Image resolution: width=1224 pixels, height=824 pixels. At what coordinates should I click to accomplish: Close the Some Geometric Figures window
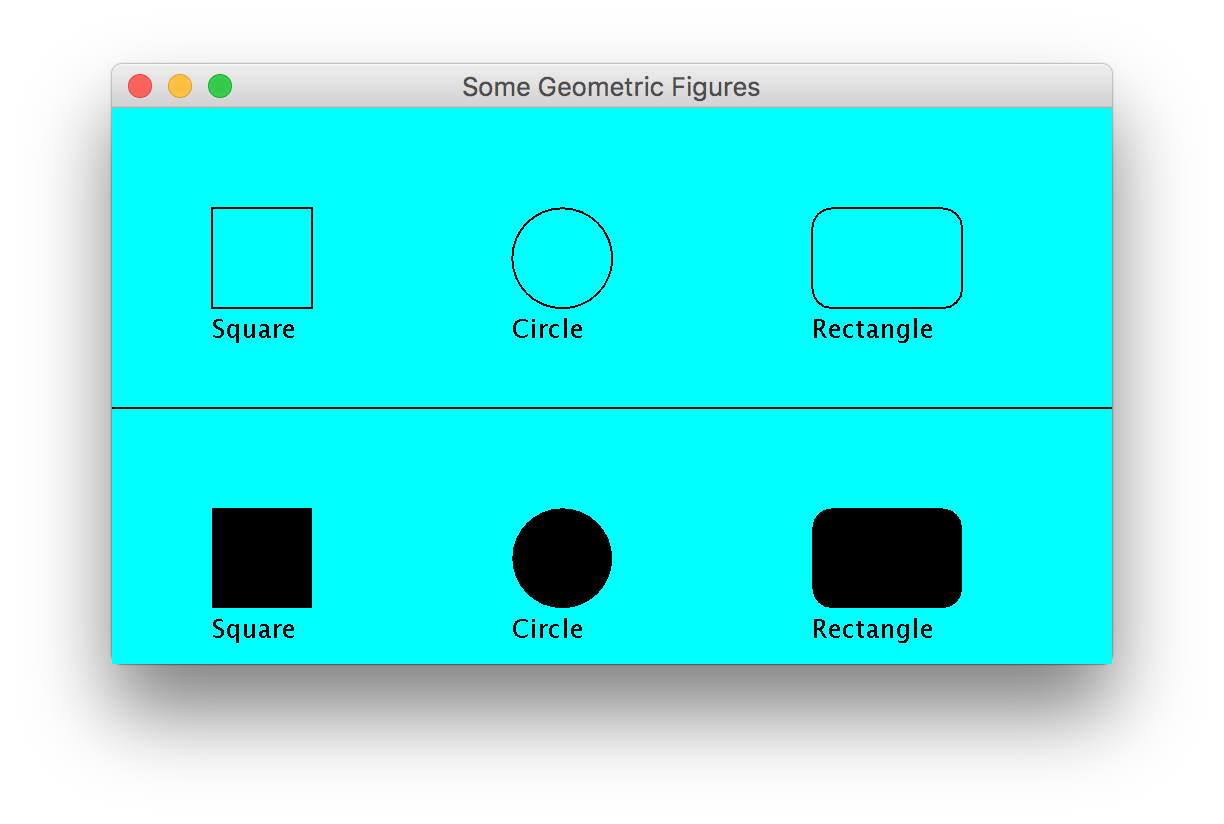(140, 87)
